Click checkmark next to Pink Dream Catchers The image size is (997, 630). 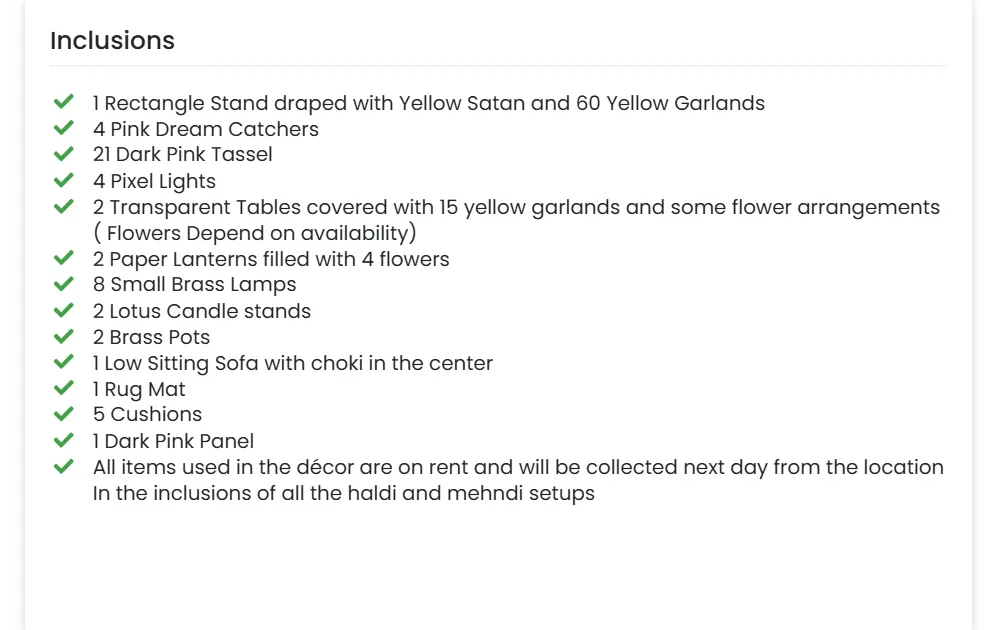tap(64, 128)
